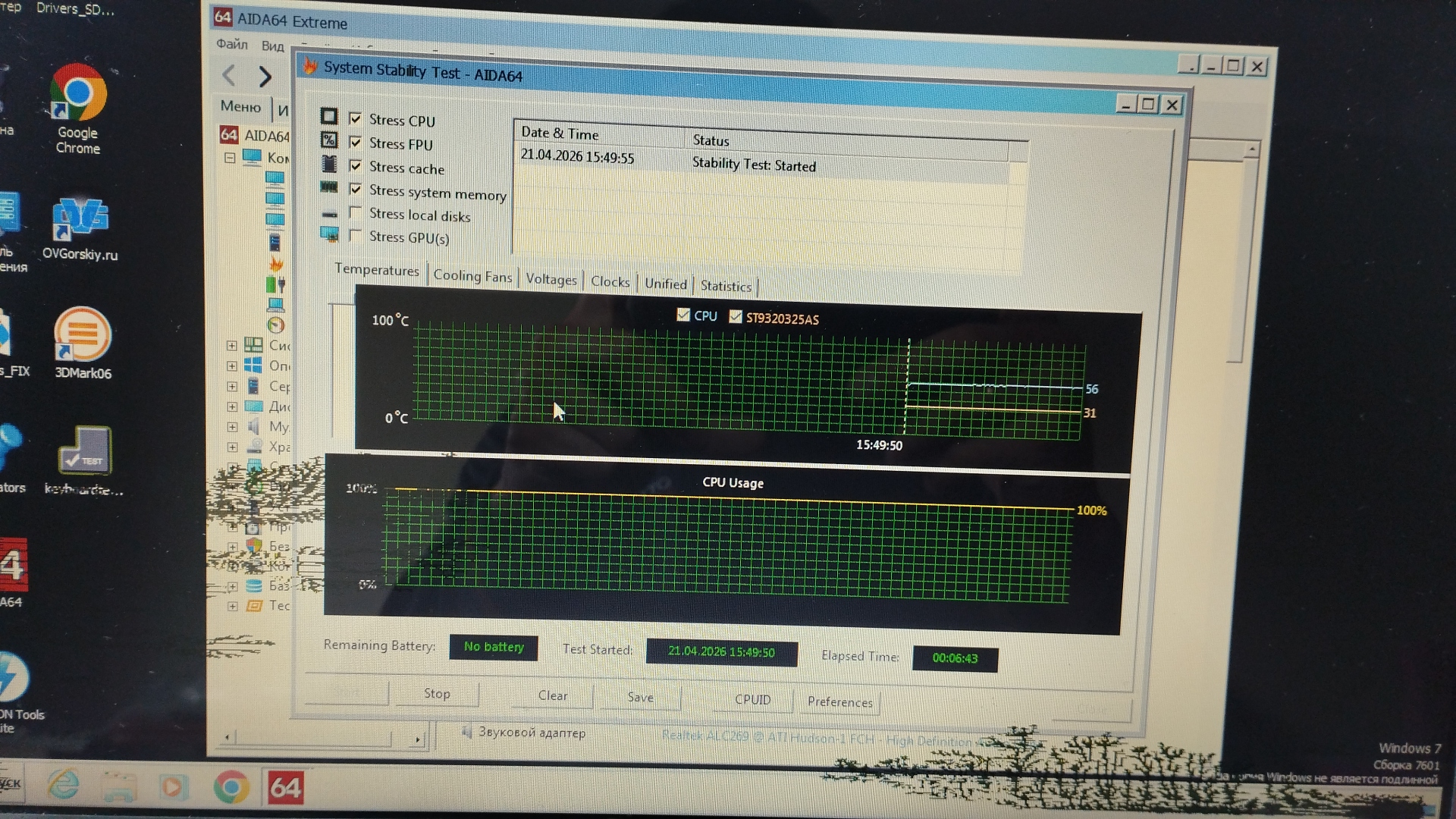
Task: Enable the Stress local disks option
Action: point(355,212)
